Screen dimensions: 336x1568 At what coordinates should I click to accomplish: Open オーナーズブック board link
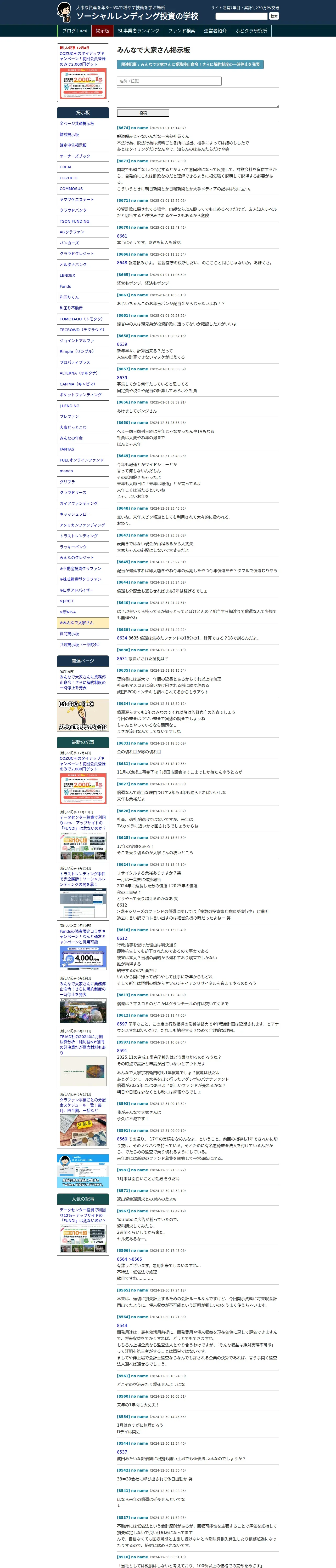pos(83,157)
